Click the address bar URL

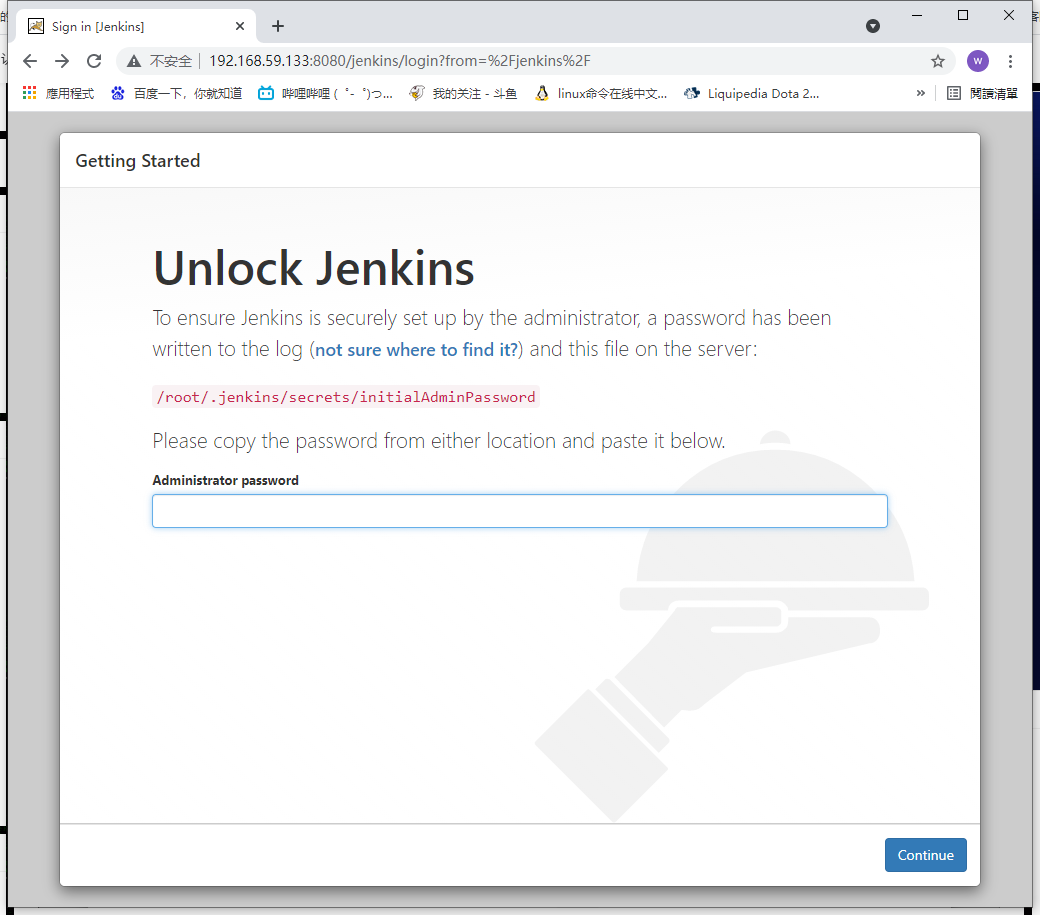(400, 61)
